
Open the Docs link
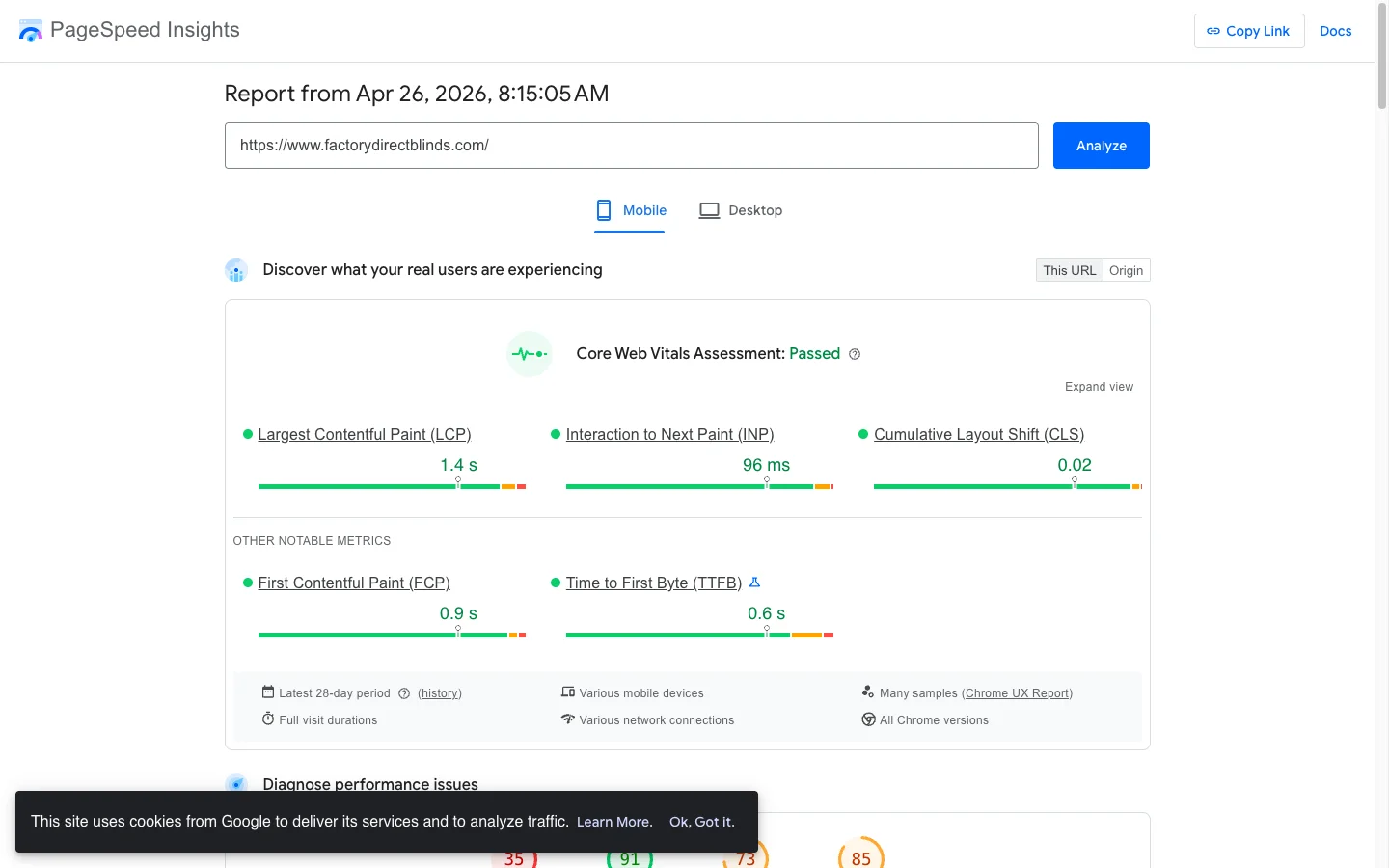[x=1336, y=31]
